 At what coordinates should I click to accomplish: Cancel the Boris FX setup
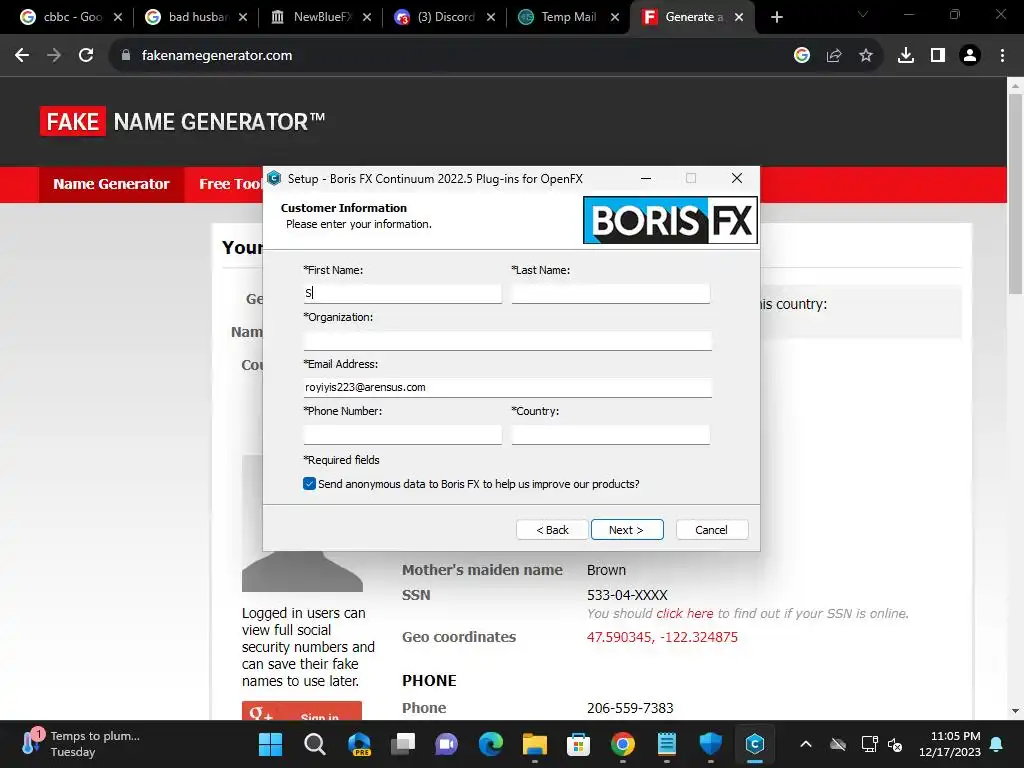click(712, 530)
